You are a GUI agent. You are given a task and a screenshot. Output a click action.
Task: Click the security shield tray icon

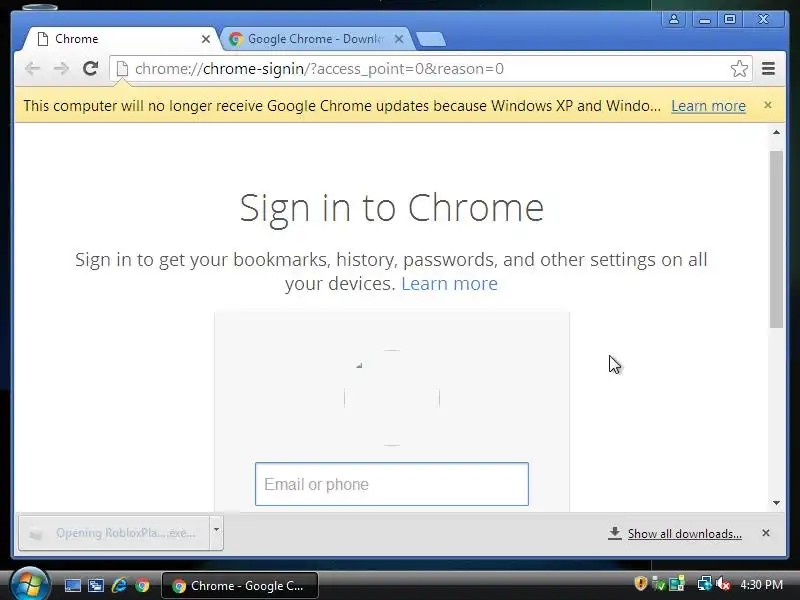pyautogui.click(x=640, y=583)
